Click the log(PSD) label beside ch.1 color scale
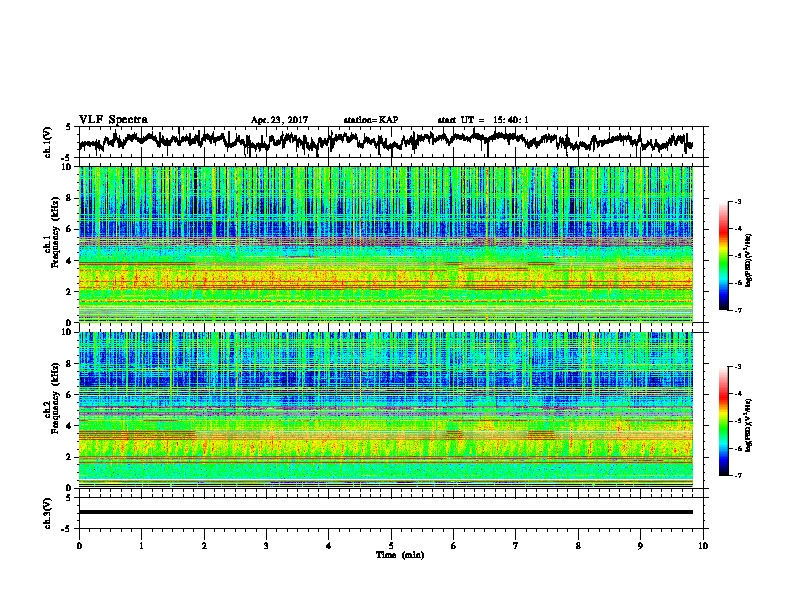This screenshot has height=612, width=792. [x=749, y=260]
